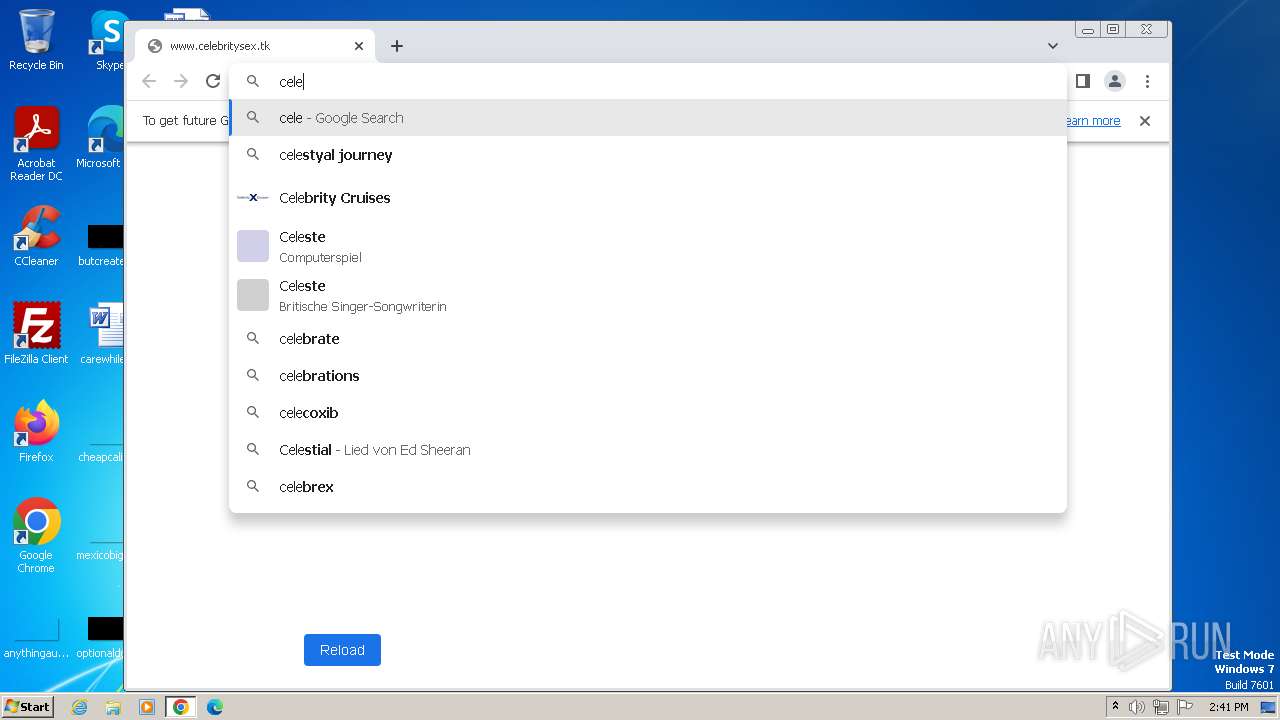
Task: Open the butcreate desktop file
Action: point(101,245)
